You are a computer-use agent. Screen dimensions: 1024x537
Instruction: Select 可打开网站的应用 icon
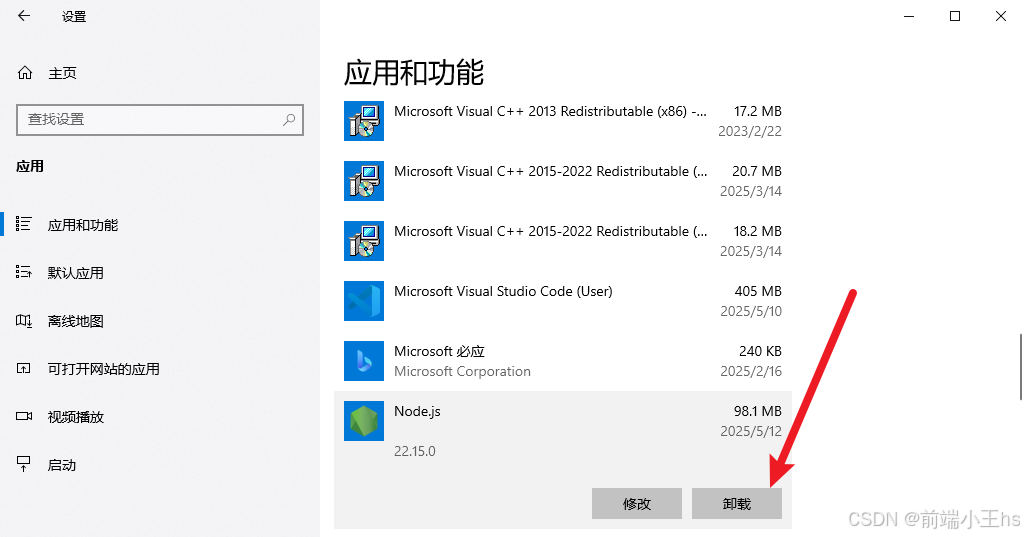tap(24, 368)
